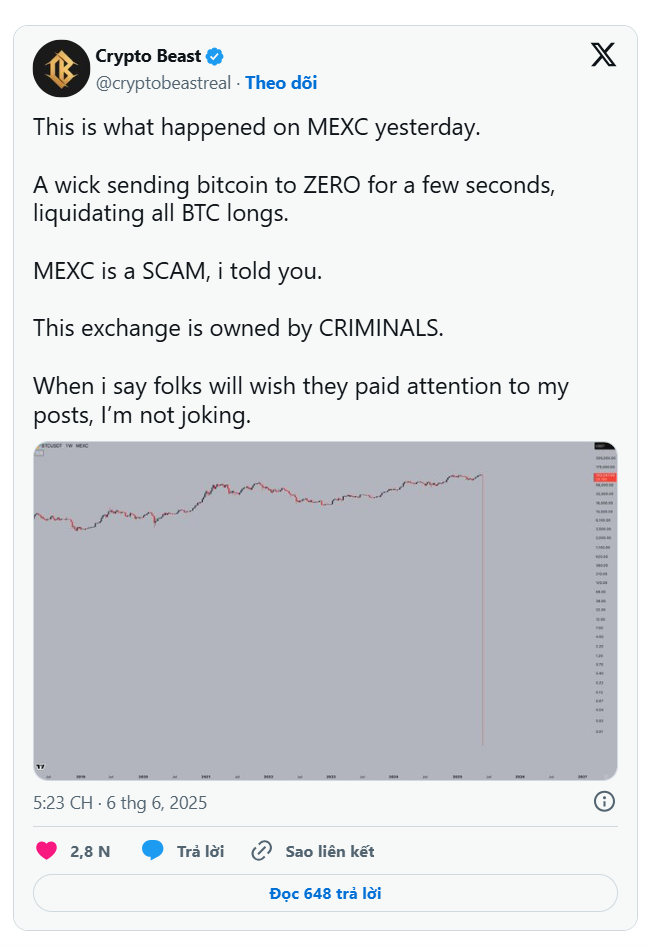Open the tweet info icon
This screenshot has width=647, height=947.
(604, 801)
